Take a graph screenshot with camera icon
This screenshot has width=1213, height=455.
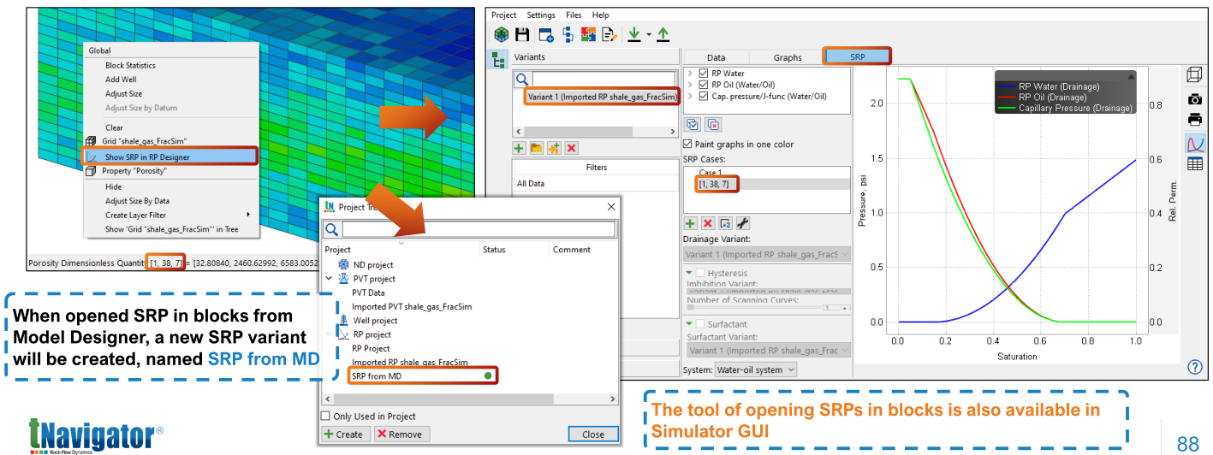1194,98
